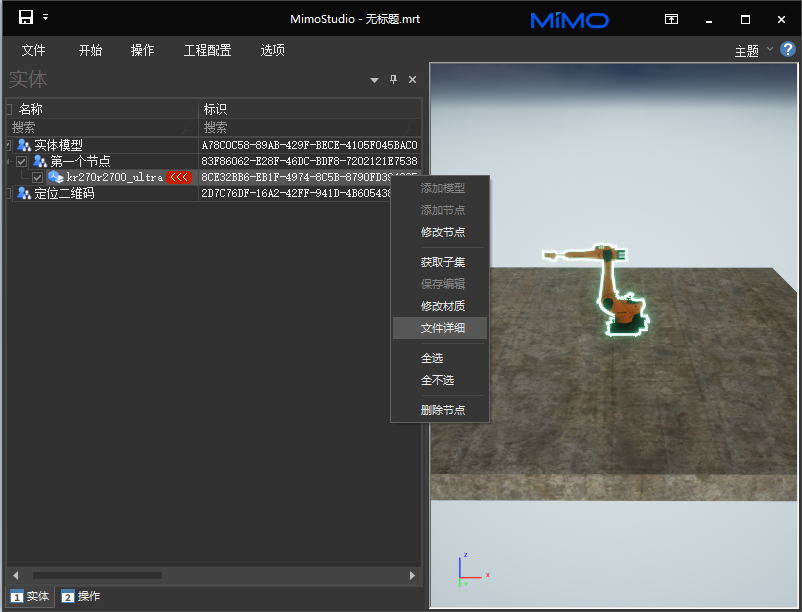Image resolution: width=802 pixels, height=612 pixels.
Task: Click the blue help question mark icon
Action: click(x=787, y=49)
